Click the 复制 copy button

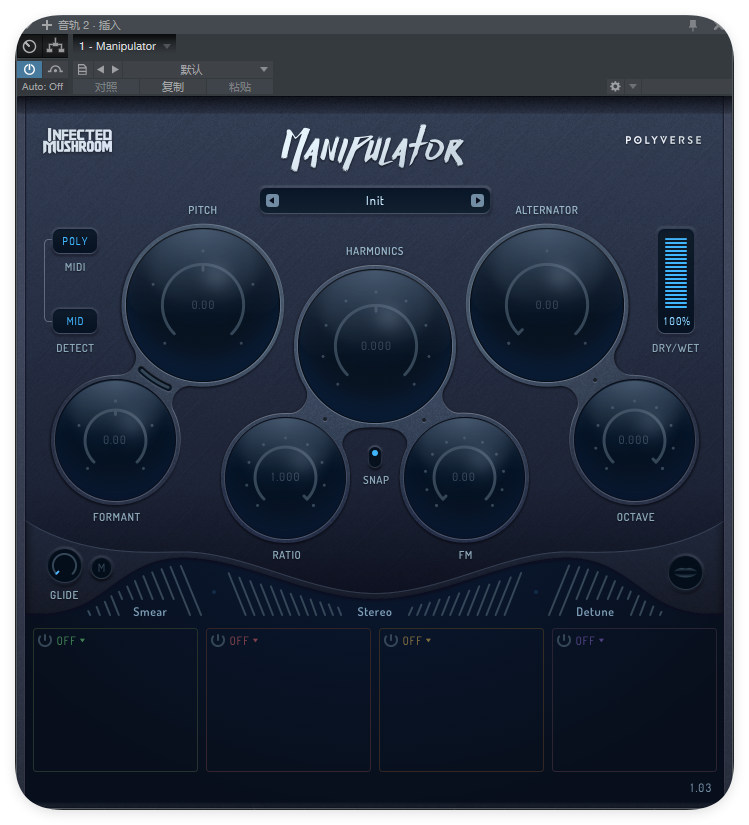tap(173, 87)
